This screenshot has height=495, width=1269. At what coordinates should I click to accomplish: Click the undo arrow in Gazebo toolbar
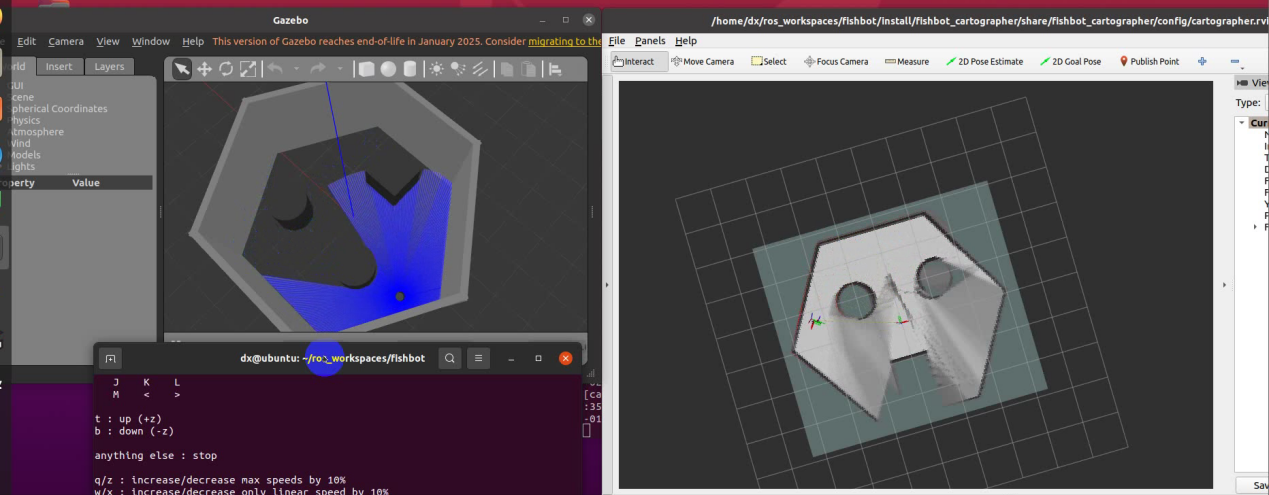tap(274, 69)
